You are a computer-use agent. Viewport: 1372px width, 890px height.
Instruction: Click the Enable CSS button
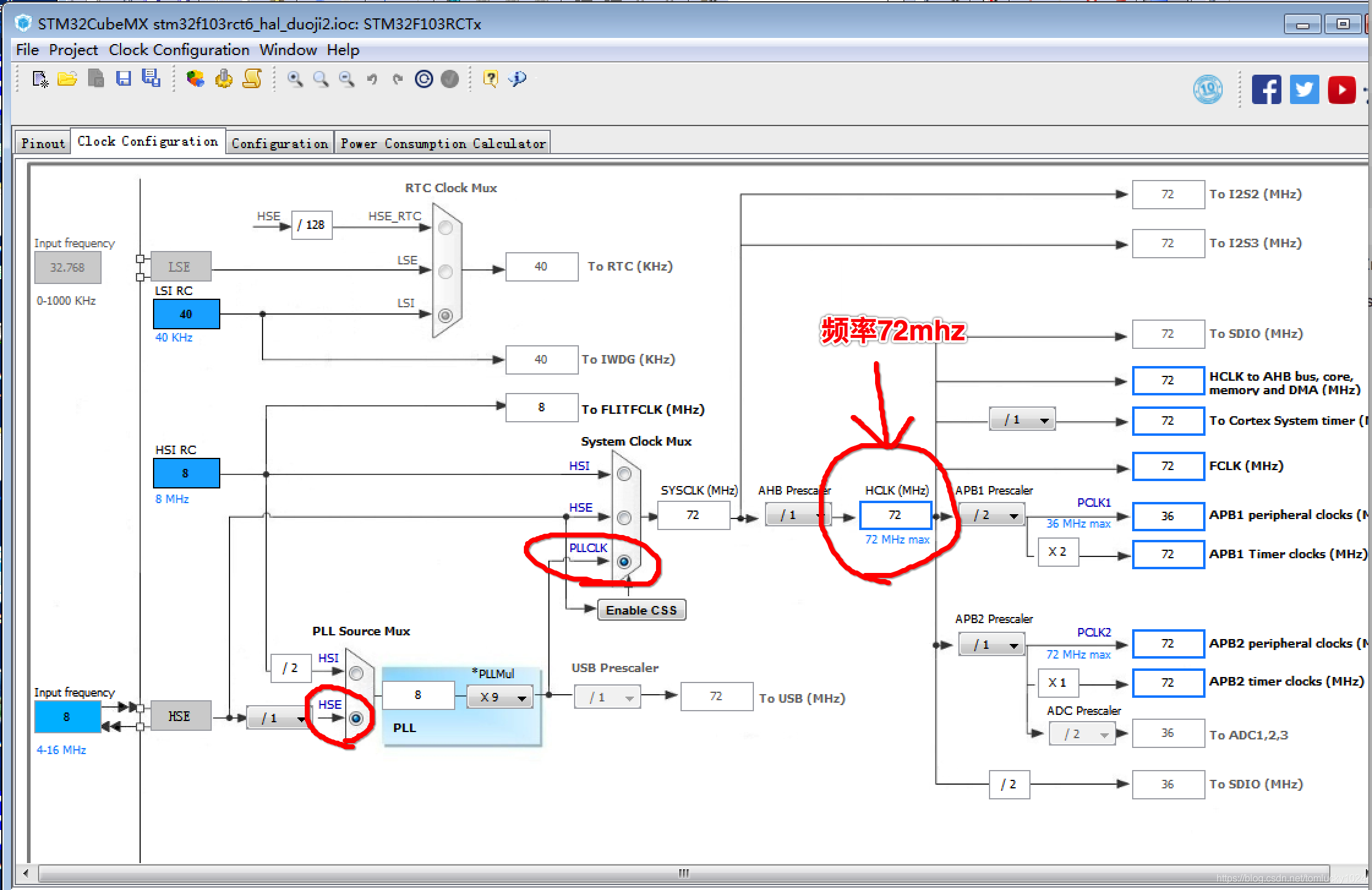(x=641, y=610)
